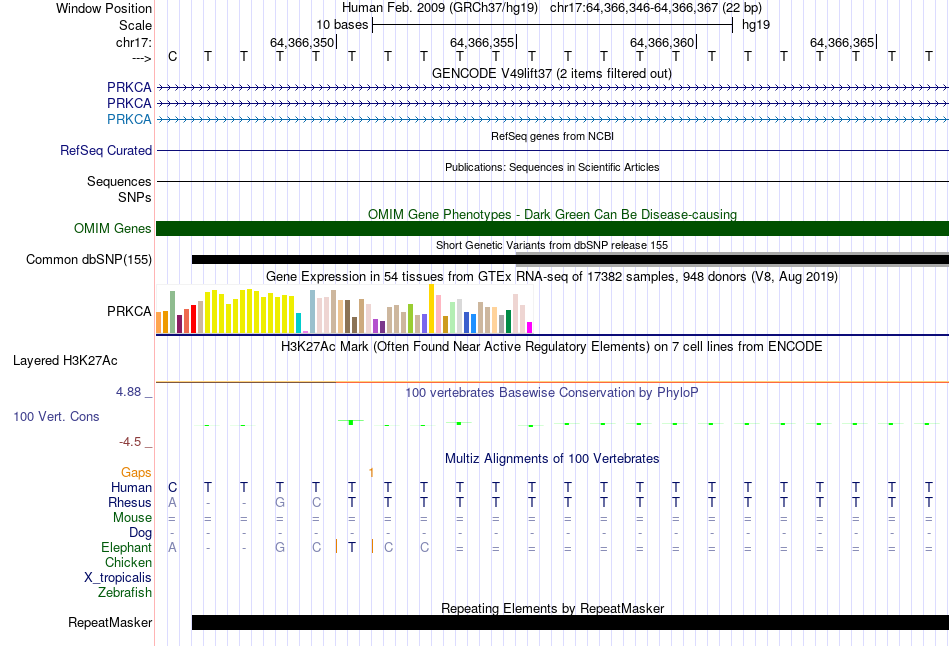Open 100 vertebrates Basewise Conservation title
Viewport: 950px width, 646px height.
[552, 393]
